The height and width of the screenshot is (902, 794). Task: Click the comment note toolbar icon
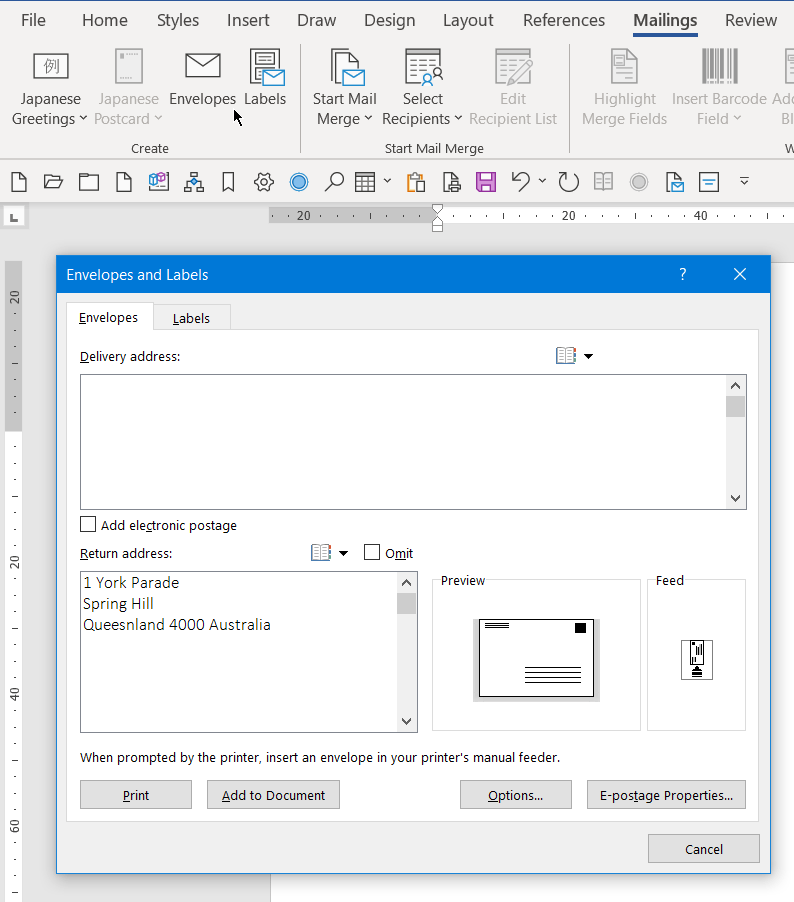pyautogui.click(x=709, y=182)
